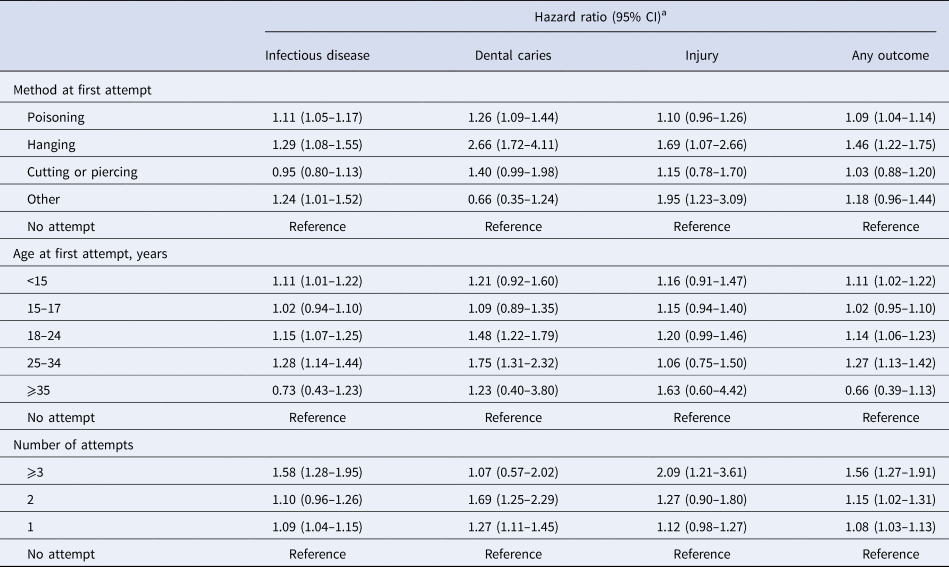Screen dimensions: 949x567
Task: Select the Hanging row label
Action: pos(51,144)
